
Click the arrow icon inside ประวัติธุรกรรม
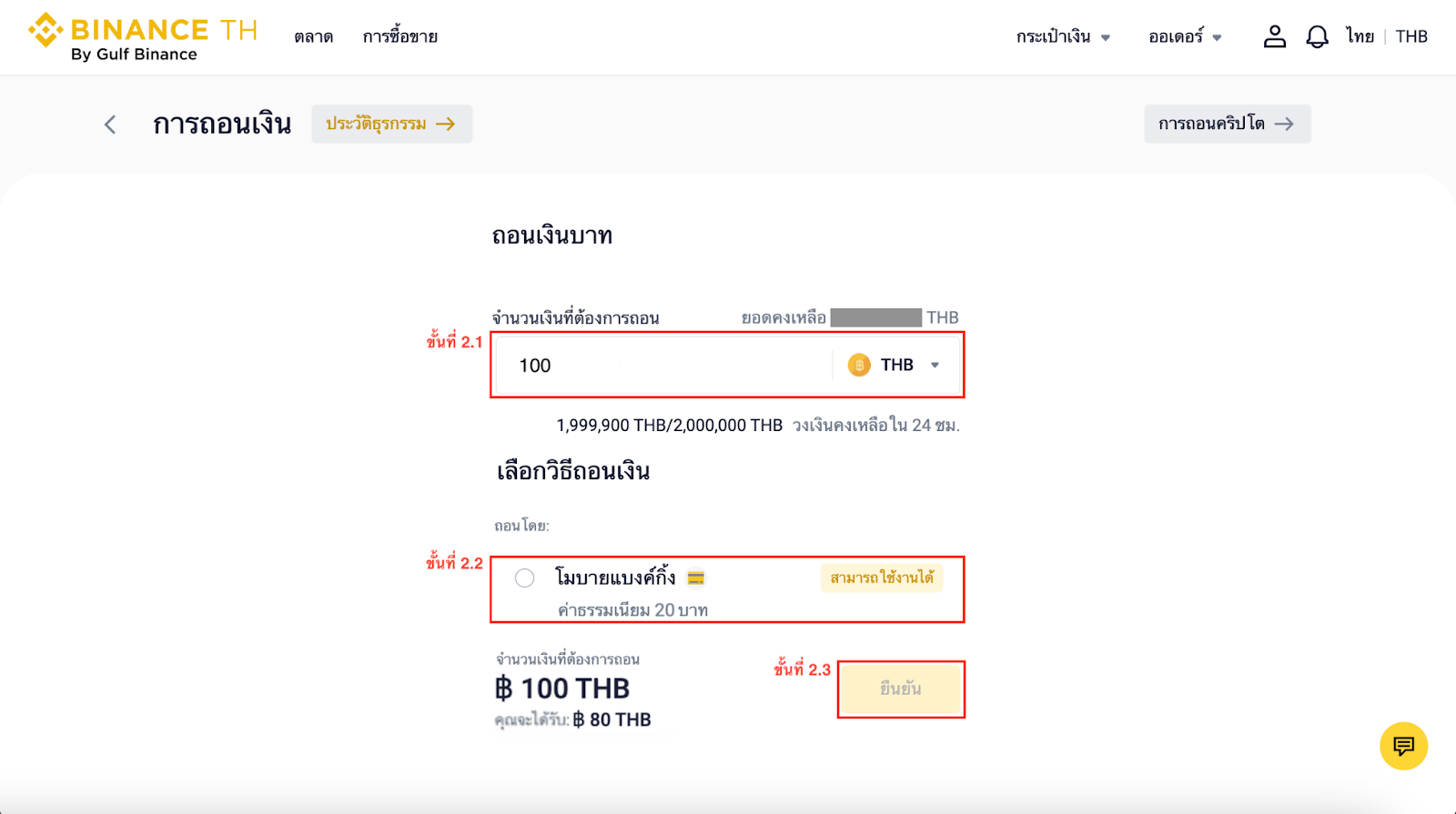click(448, 124)
